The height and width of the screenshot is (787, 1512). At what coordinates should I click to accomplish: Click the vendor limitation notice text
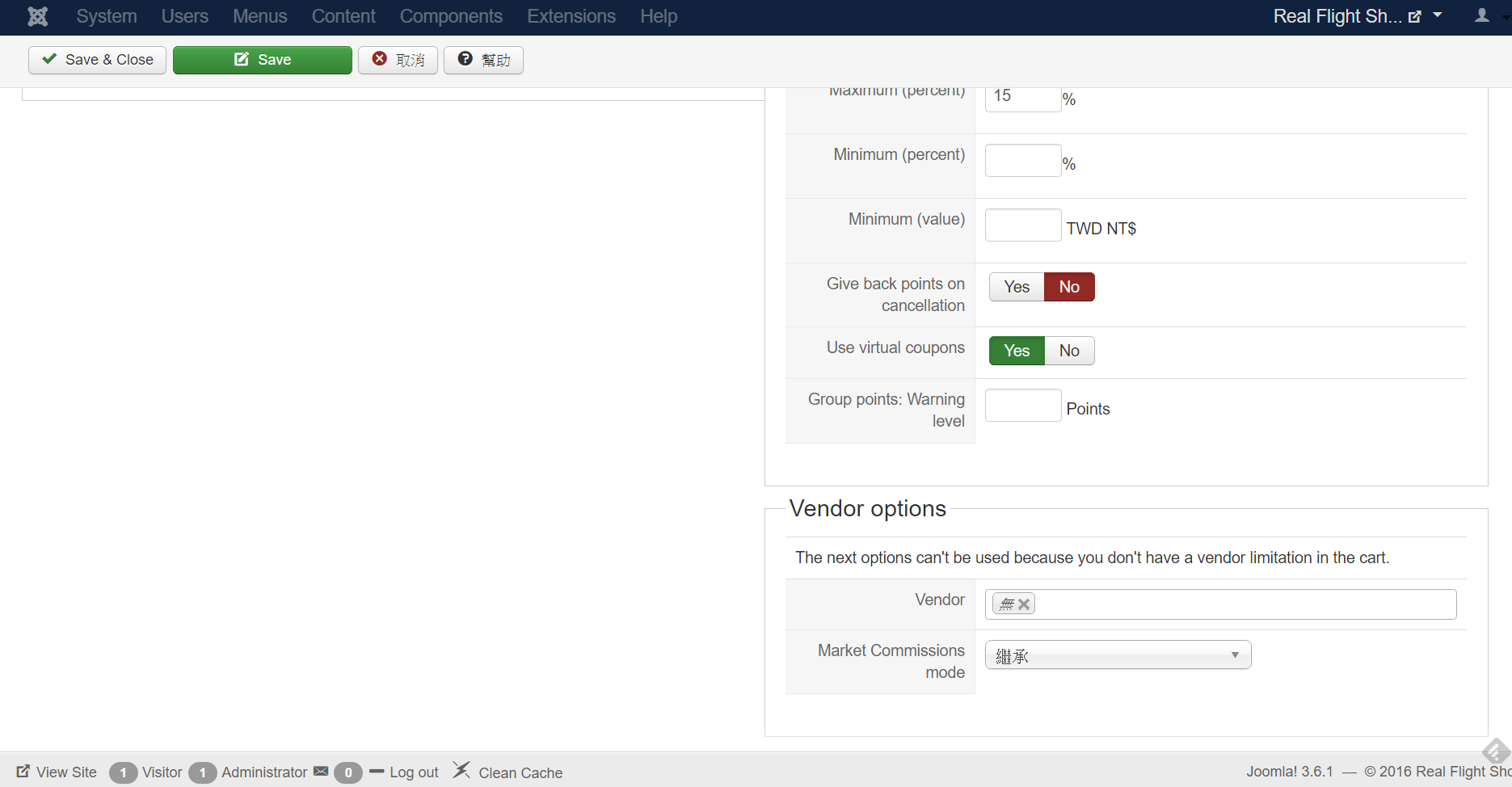click(x=1093, y=558)
